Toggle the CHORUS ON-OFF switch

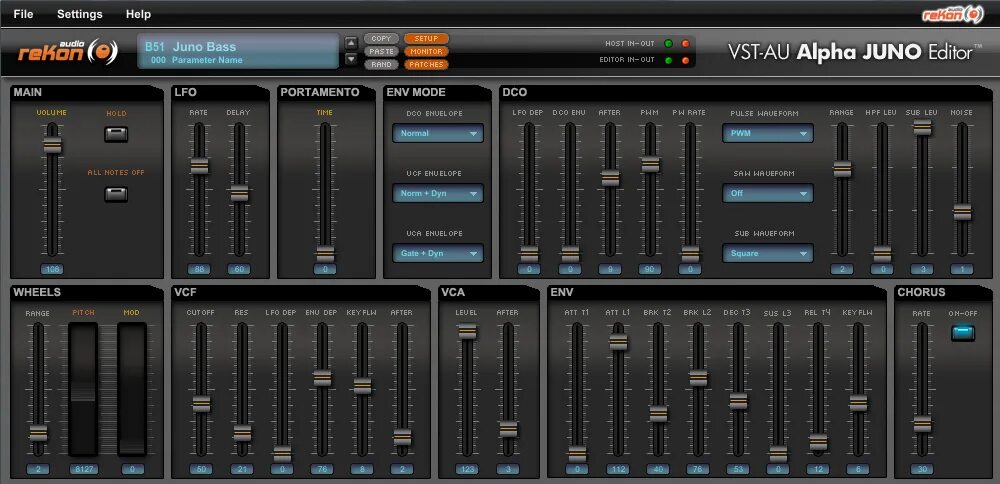[963, 333]
